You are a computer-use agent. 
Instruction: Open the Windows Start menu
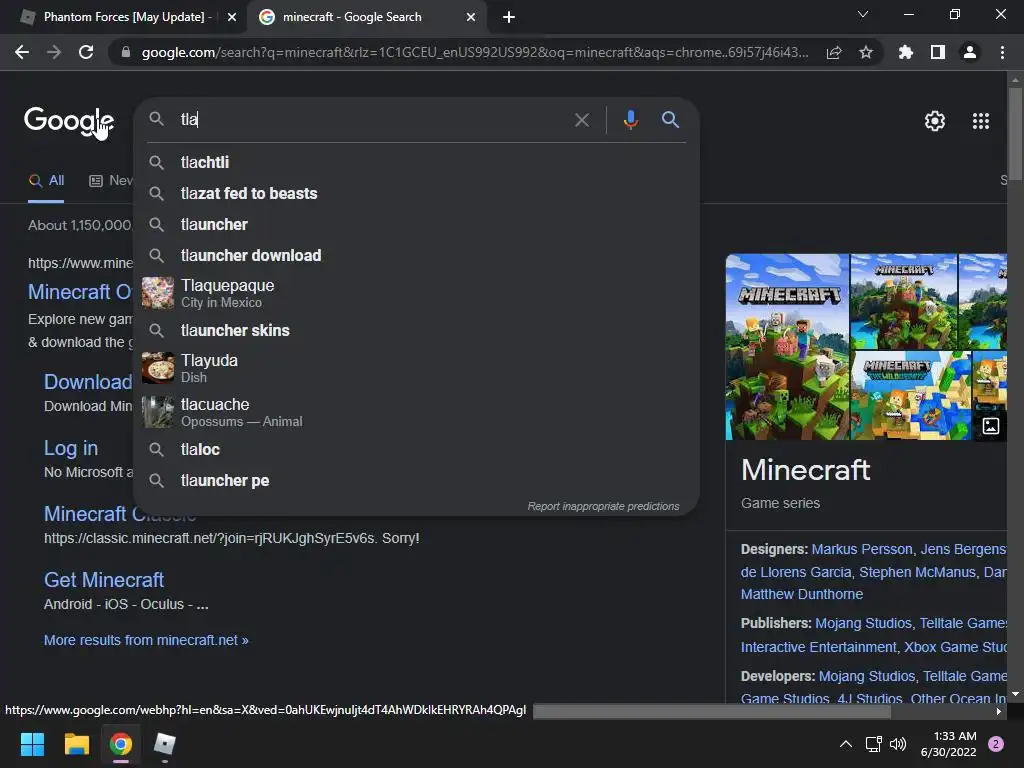click(x=32, y=744)
